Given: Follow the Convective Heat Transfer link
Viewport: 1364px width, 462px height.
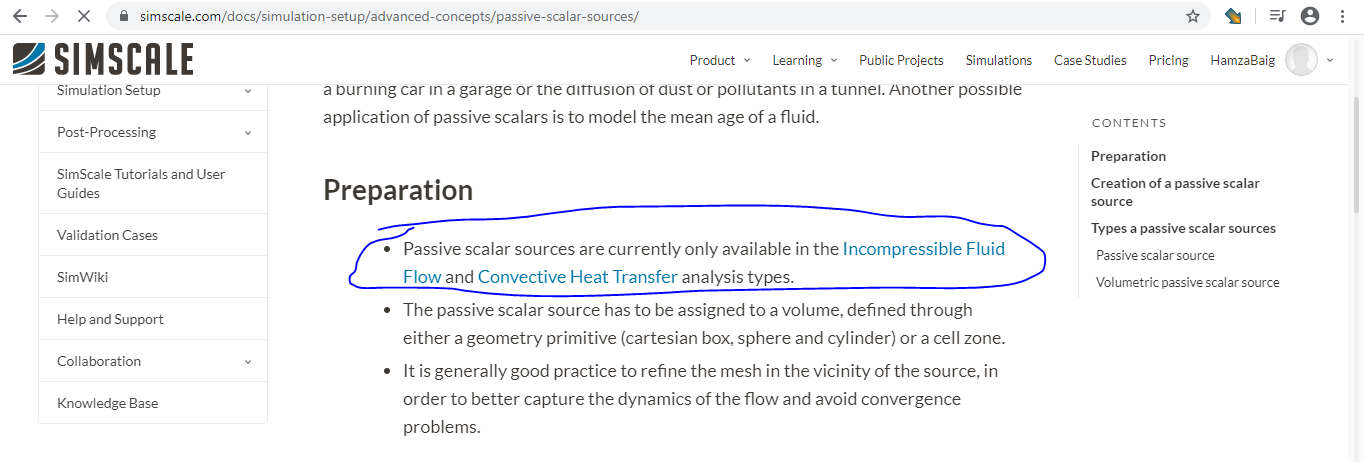Looking at the screenshot, I should pyautogui.click(x=577, y=277).
